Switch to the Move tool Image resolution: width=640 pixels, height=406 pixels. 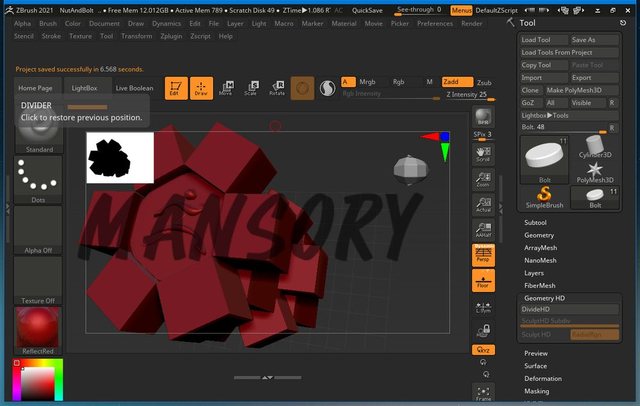pos(226,88)
